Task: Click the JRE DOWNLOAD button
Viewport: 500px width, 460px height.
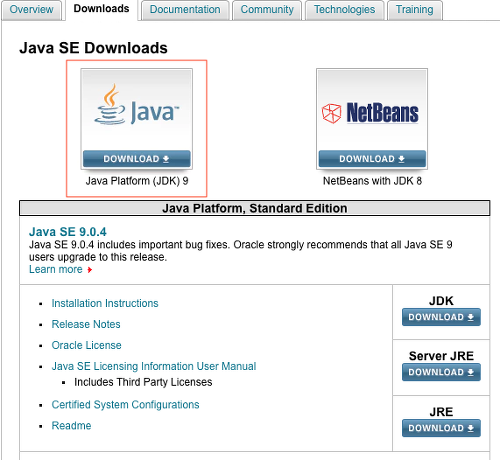Action: (x=441, y=428)
